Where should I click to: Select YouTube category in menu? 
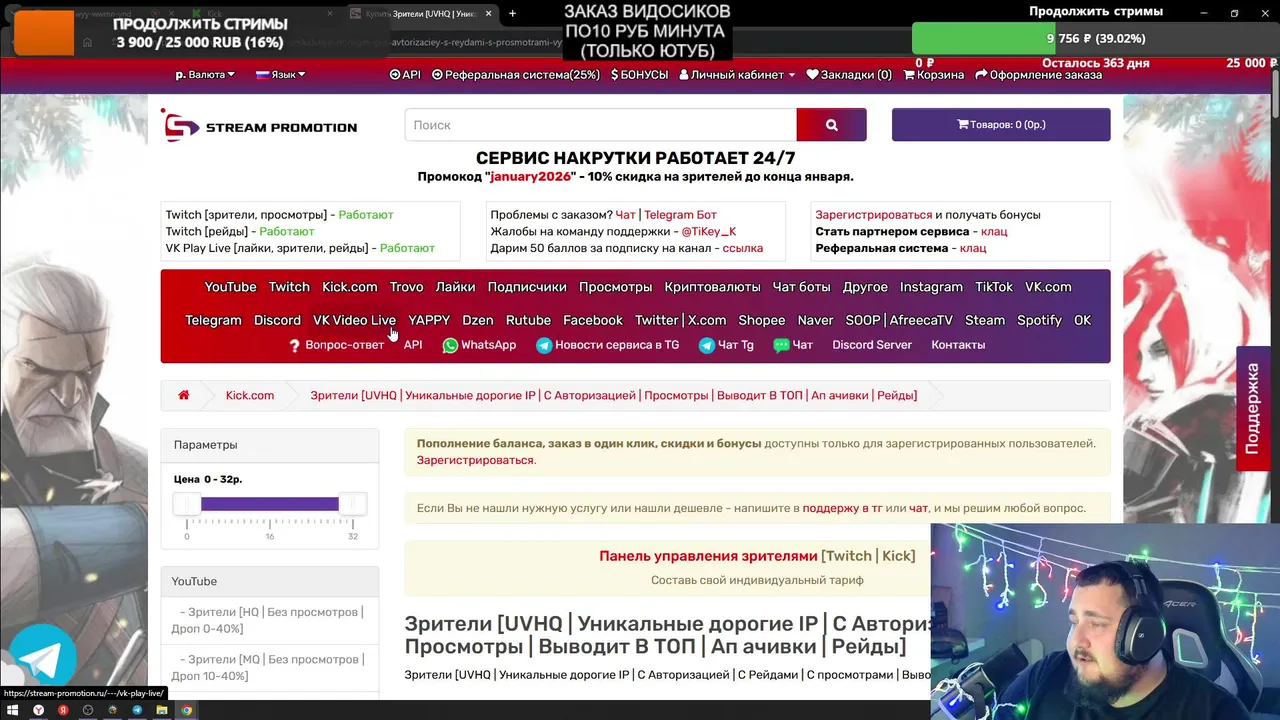pos(230,287)
